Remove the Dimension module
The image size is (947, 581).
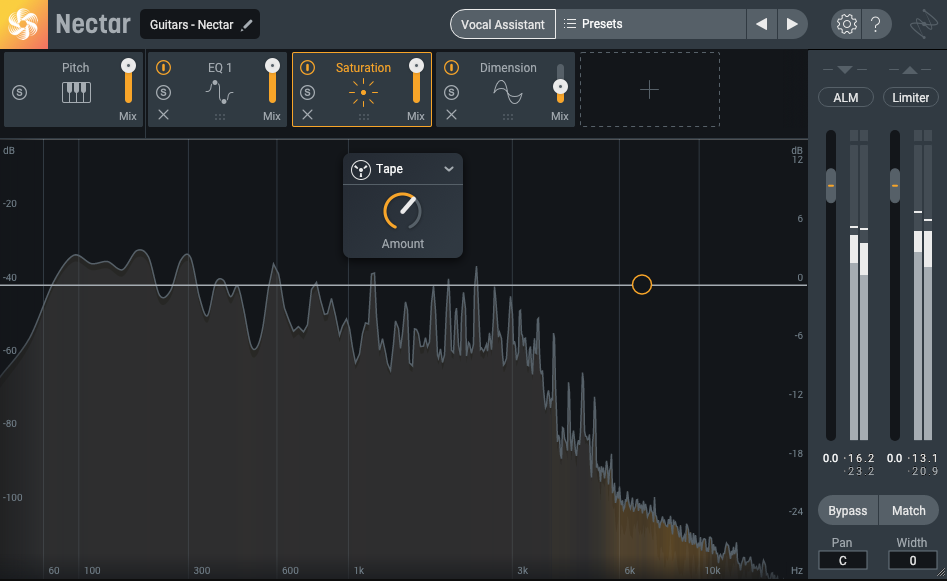tap(451, 115)
